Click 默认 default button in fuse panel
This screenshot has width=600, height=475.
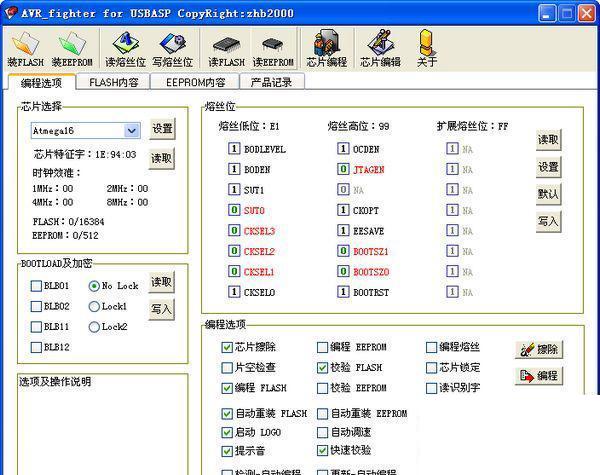(x=548, y=194)
